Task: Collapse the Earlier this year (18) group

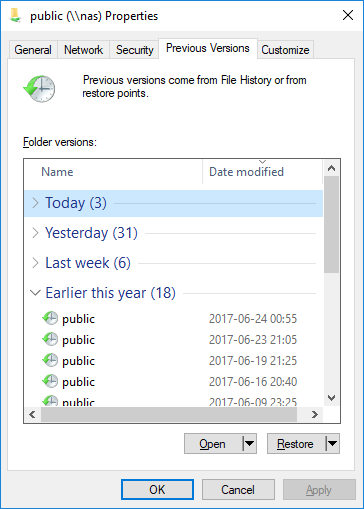Action: pos(35,293)
